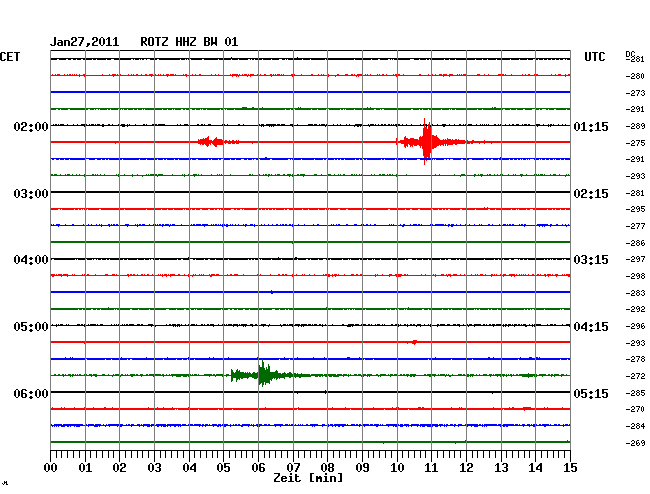Select the "02:00" CET time label
This screenshot has height=494, width=650.
(31, 126)
